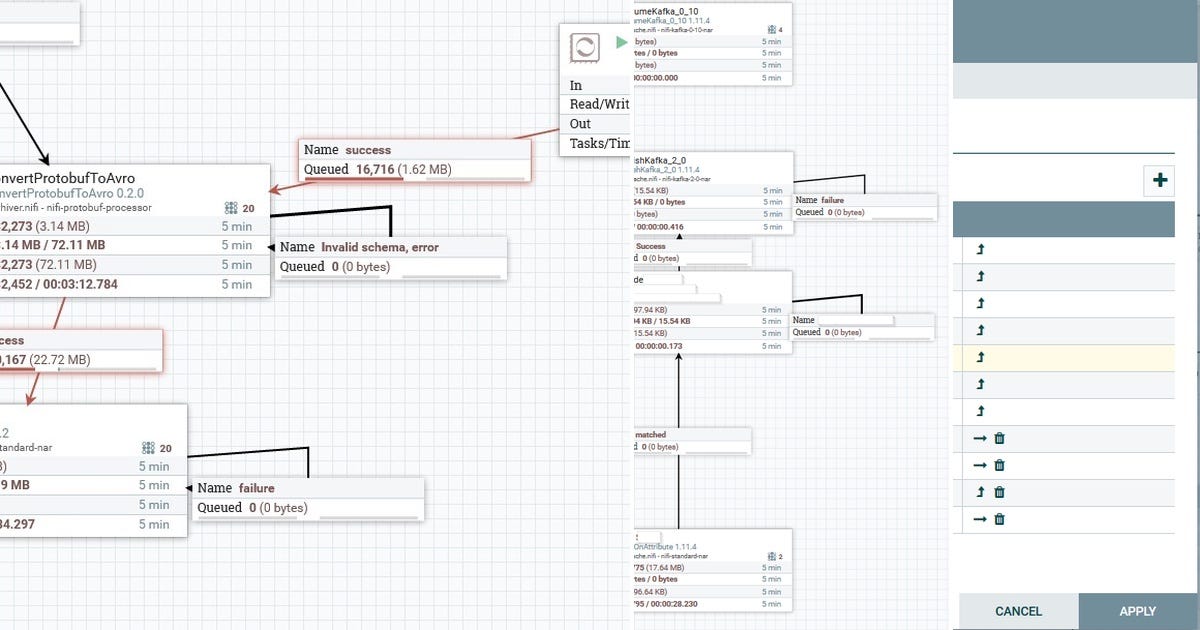Click the Tasks/Time row of the central processor

click(x=596, y=143)
